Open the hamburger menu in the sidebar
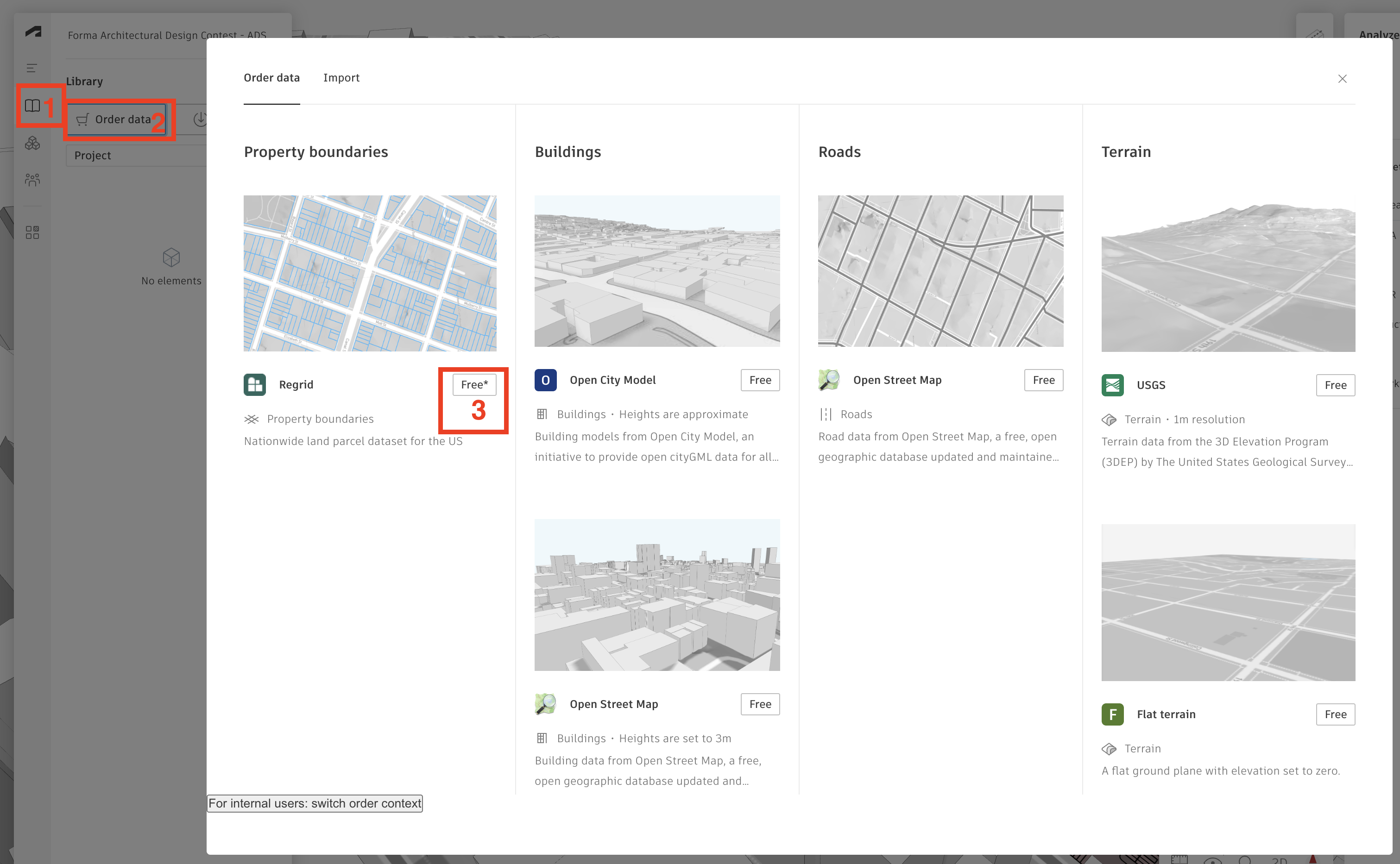This screenshot has height=864, width=1400. point(32,68)
